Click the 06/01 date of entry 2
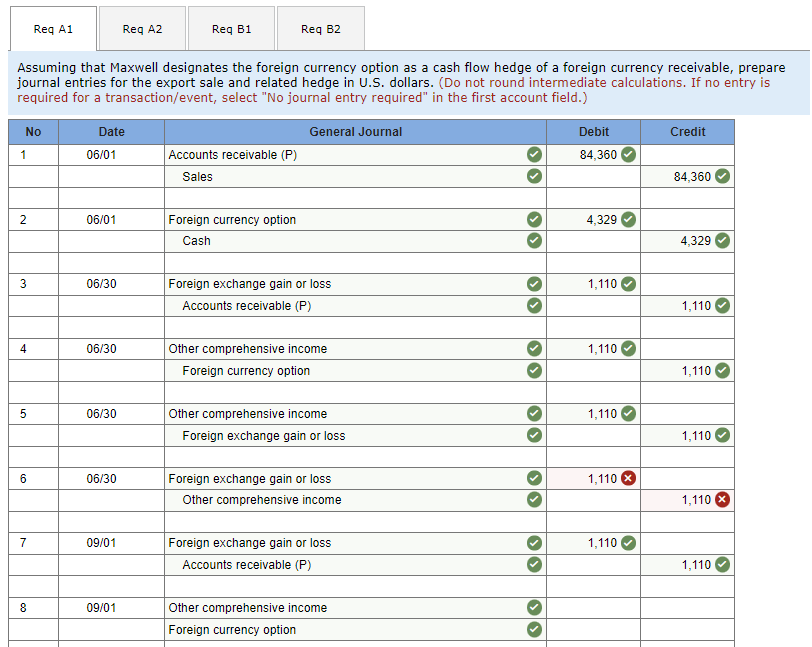 [101, 220]
